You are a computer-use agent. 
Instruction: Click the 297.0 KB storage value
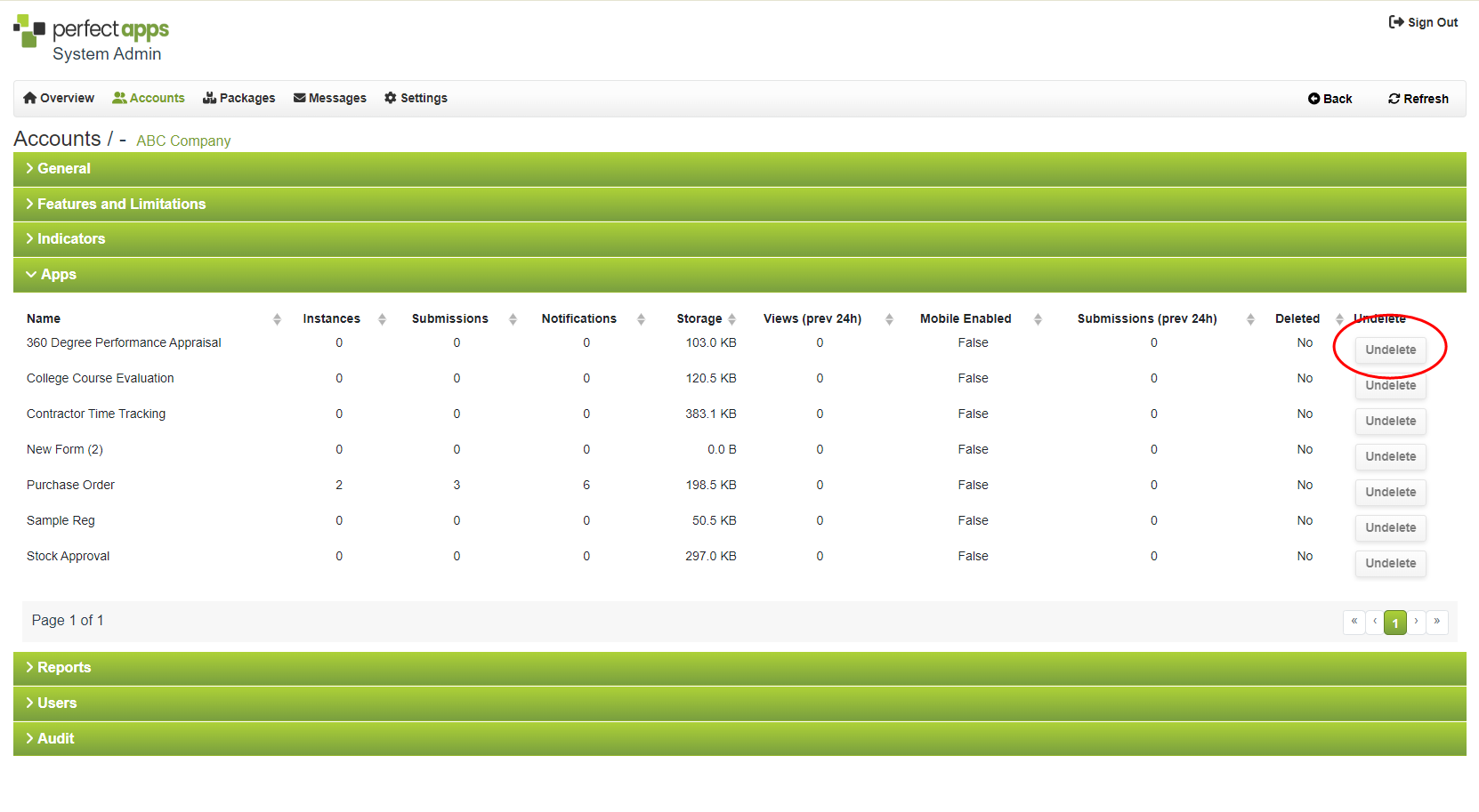[x=711, y=557]
